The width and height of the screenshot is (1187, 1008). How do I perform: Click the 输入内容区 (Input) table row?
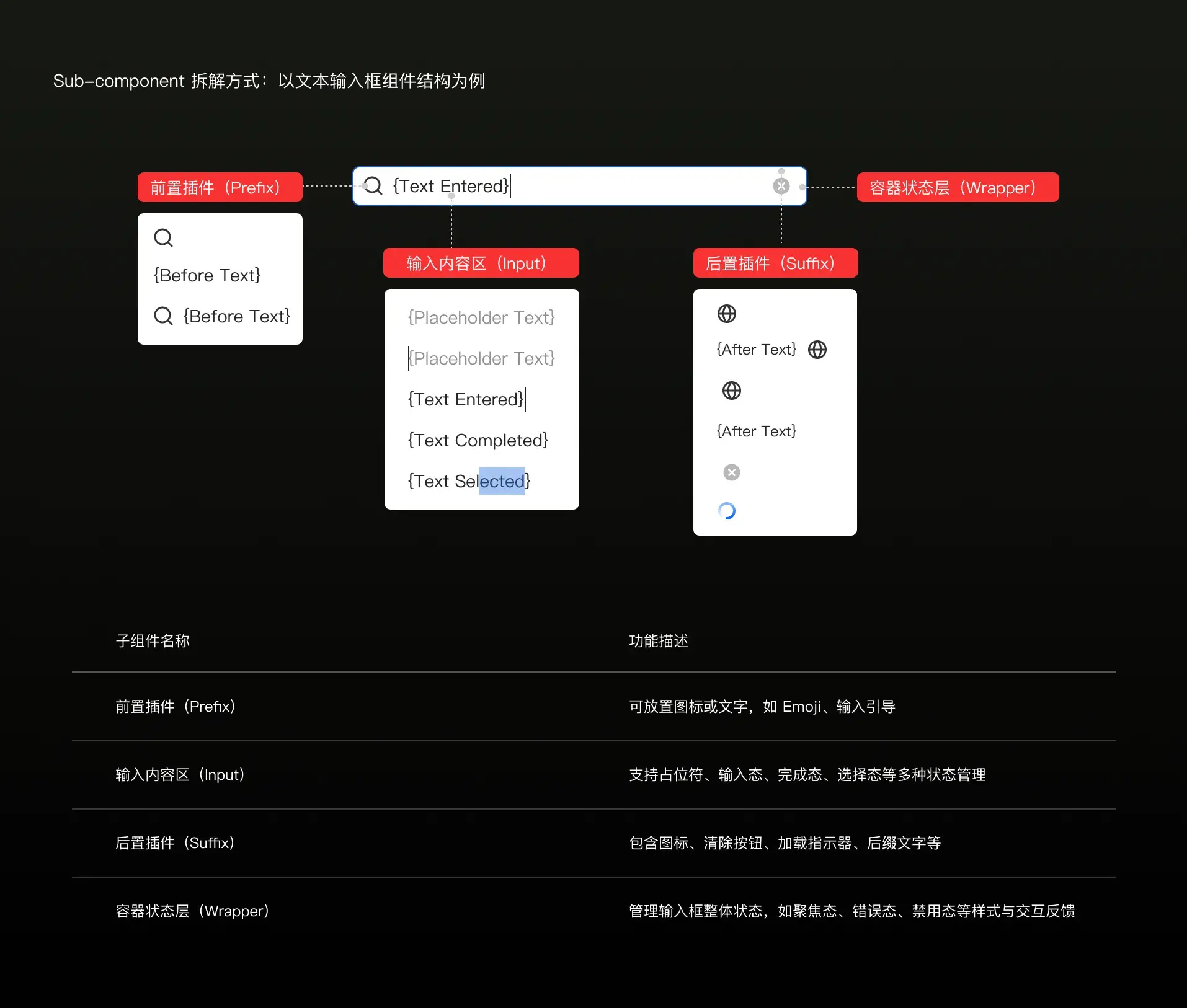tap(179, 775)
